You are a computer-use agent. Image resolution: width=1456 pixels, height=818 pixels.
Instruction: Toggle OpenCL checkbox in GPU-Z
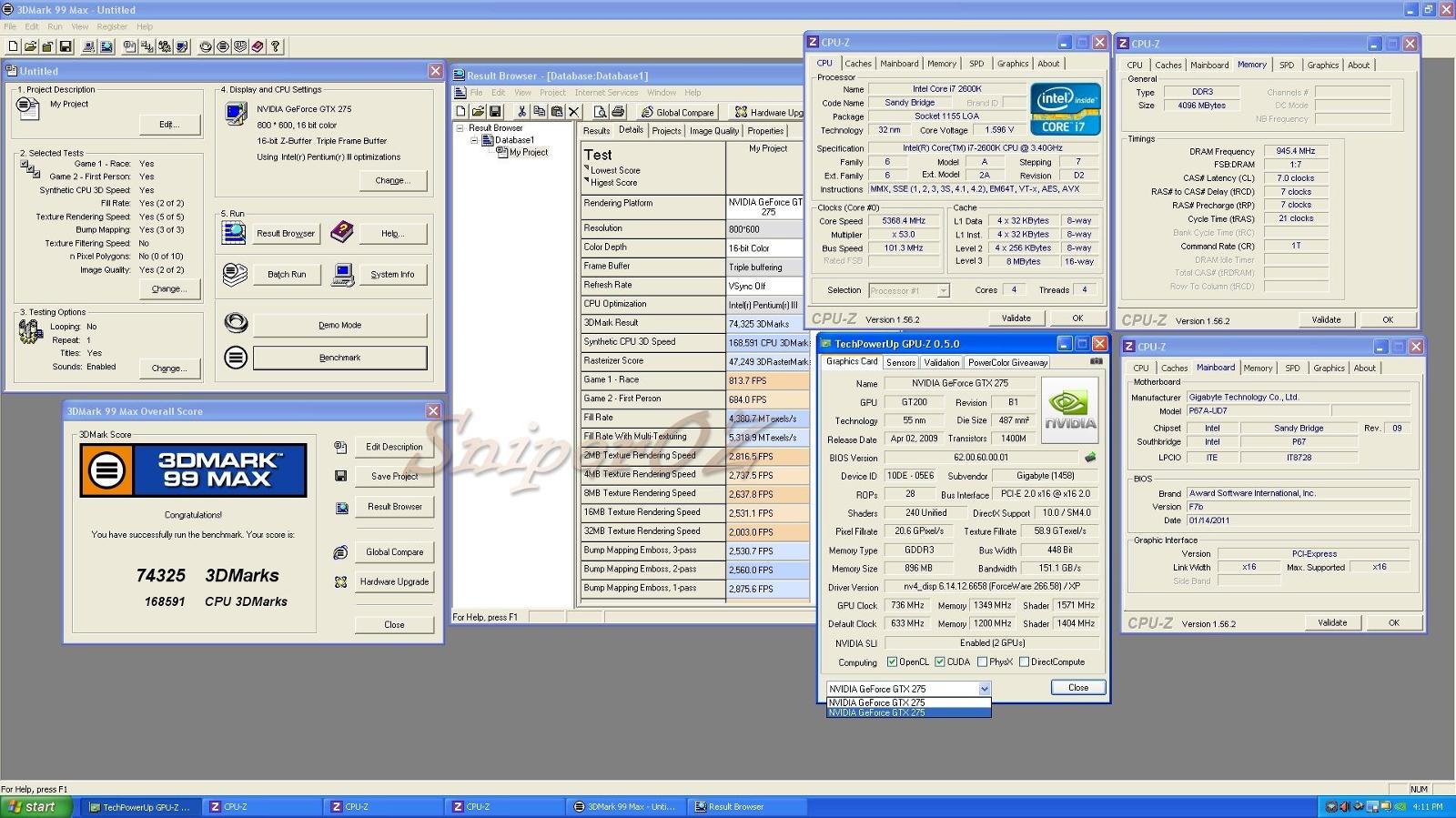click(892, 662)
